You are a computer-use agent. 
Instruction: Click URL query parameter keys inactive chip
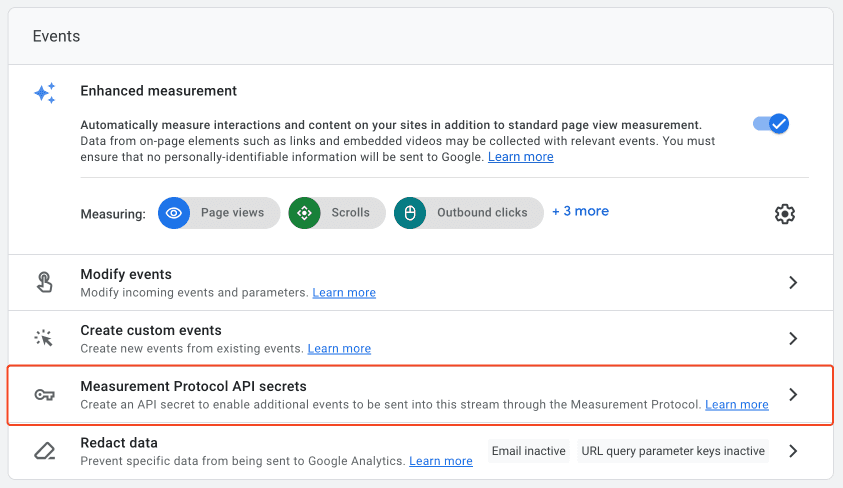click(x=673, y=451)
